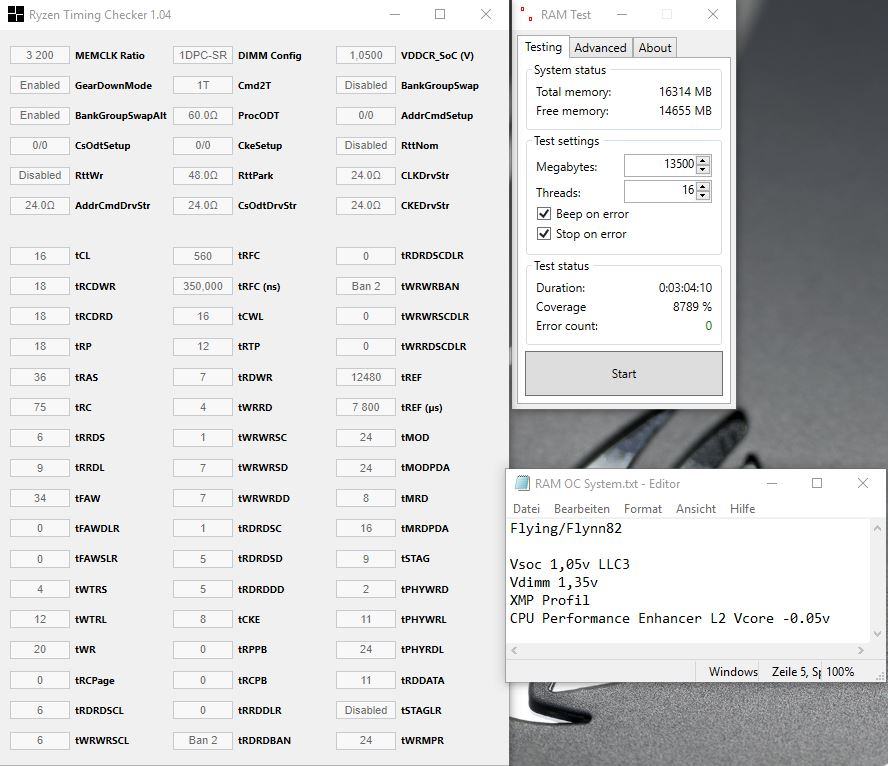Switch to the Testing tab

543,47
